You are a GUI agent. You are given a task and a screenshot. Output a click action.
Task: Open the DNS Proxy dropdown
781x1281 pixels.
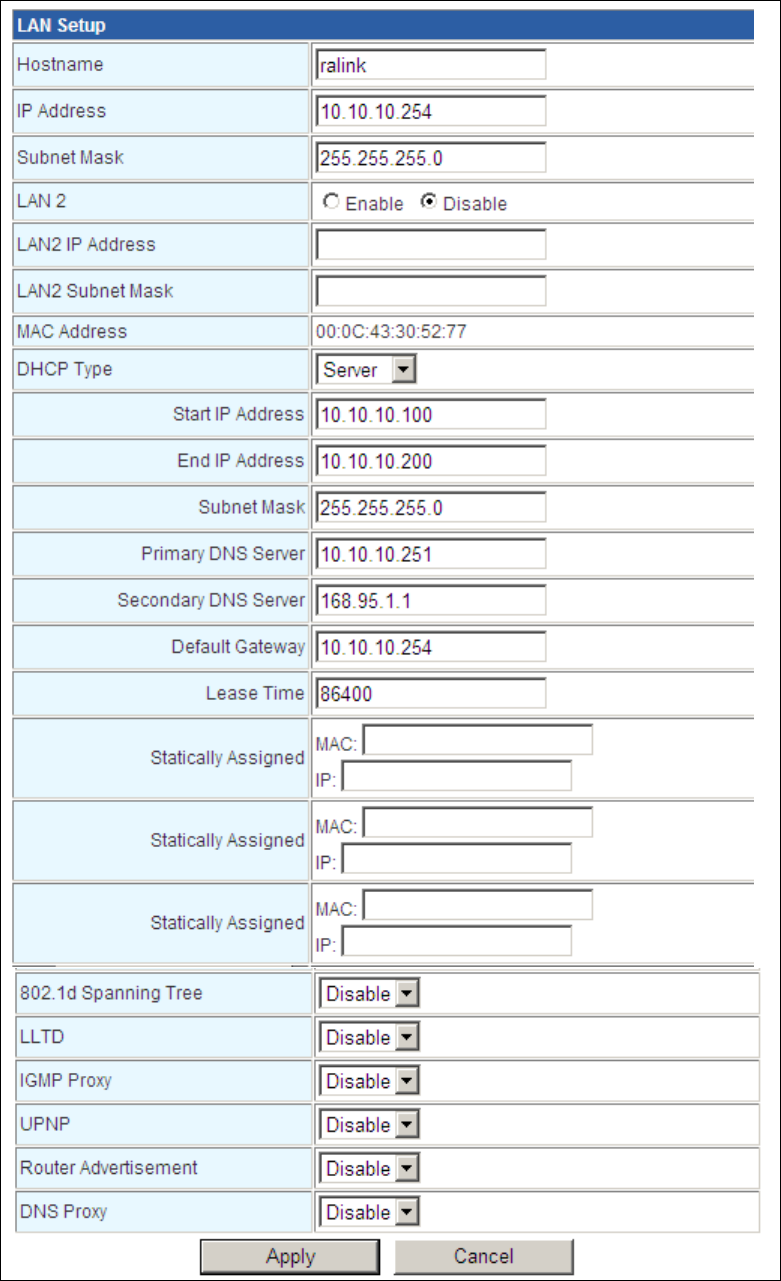[369, 1212]
